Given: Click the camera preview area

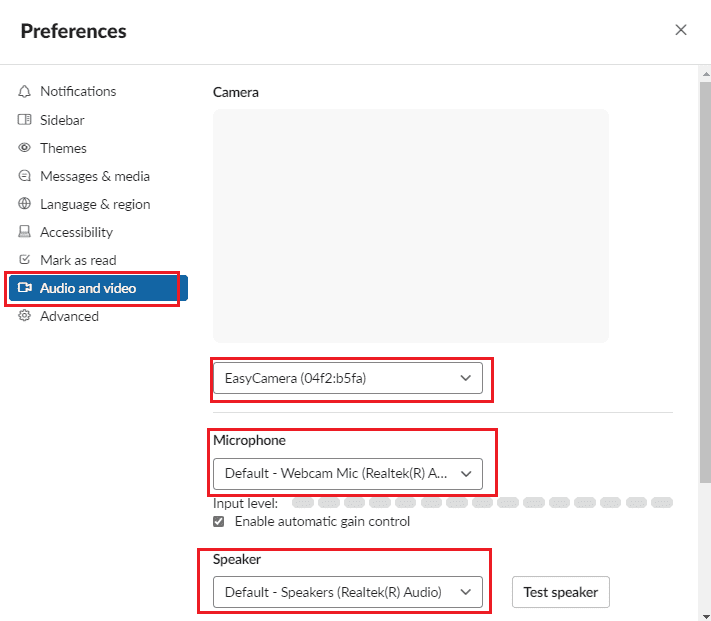Looking at the screenshot, I should pyautogui.click(x=410, y=226).
